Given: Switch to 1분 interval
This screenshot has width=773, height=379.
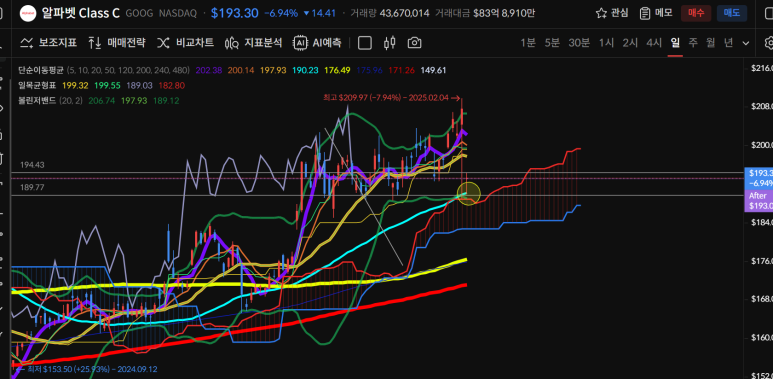Looking at the screenshot, I should (x=528, y=43).
